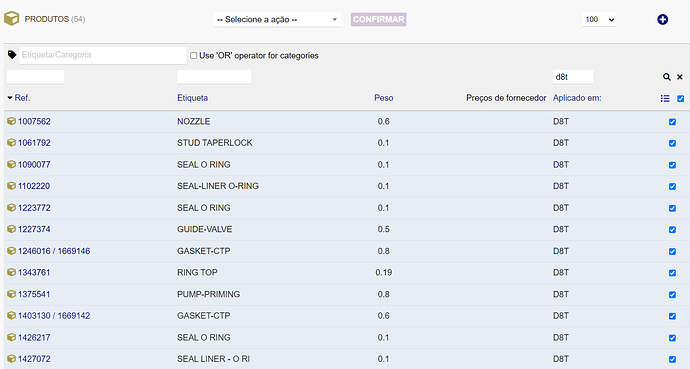Open product reference 1090077
690x369 pixels.
(34, 164)
